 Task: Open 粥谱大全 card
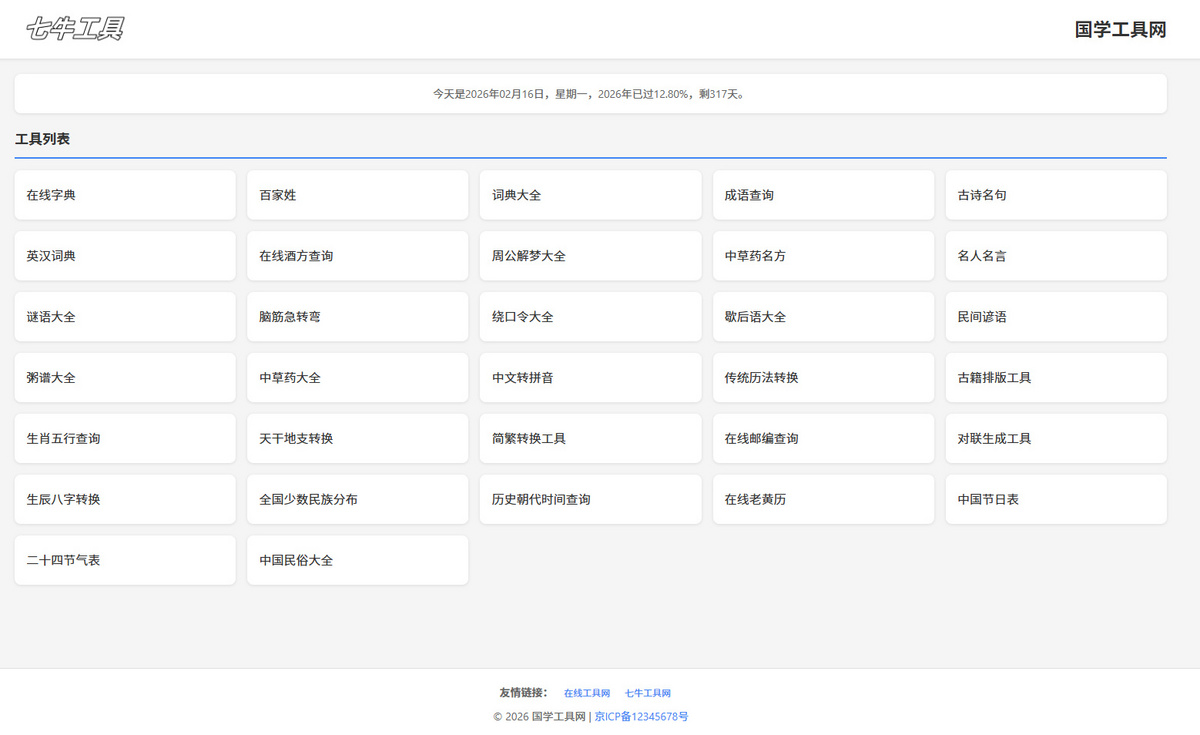click(125, 378)
